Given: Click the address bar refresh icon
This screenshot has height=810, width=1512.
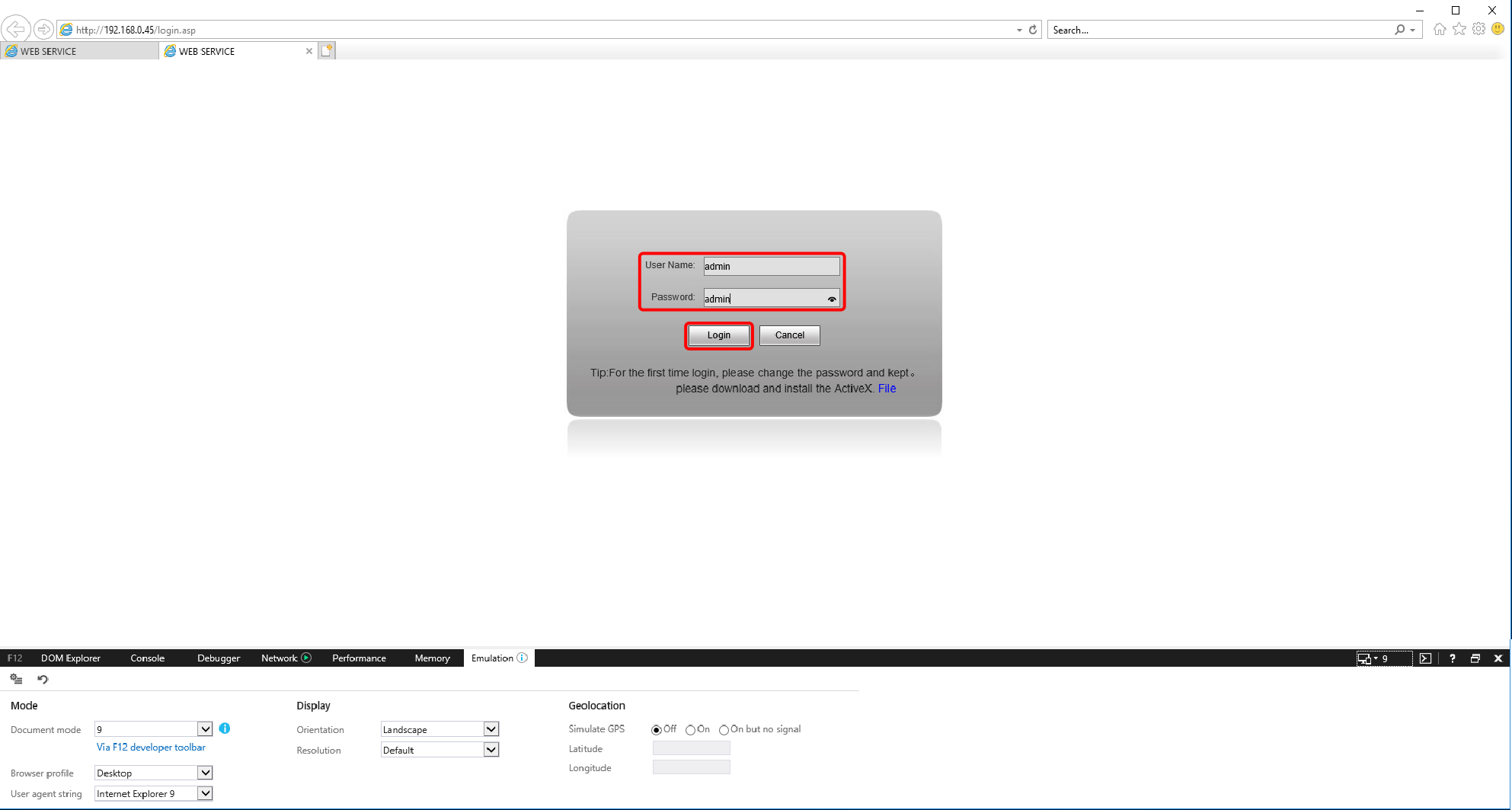Looking at the screenshot, I should pyautogui.click(x=1033, y=30).
